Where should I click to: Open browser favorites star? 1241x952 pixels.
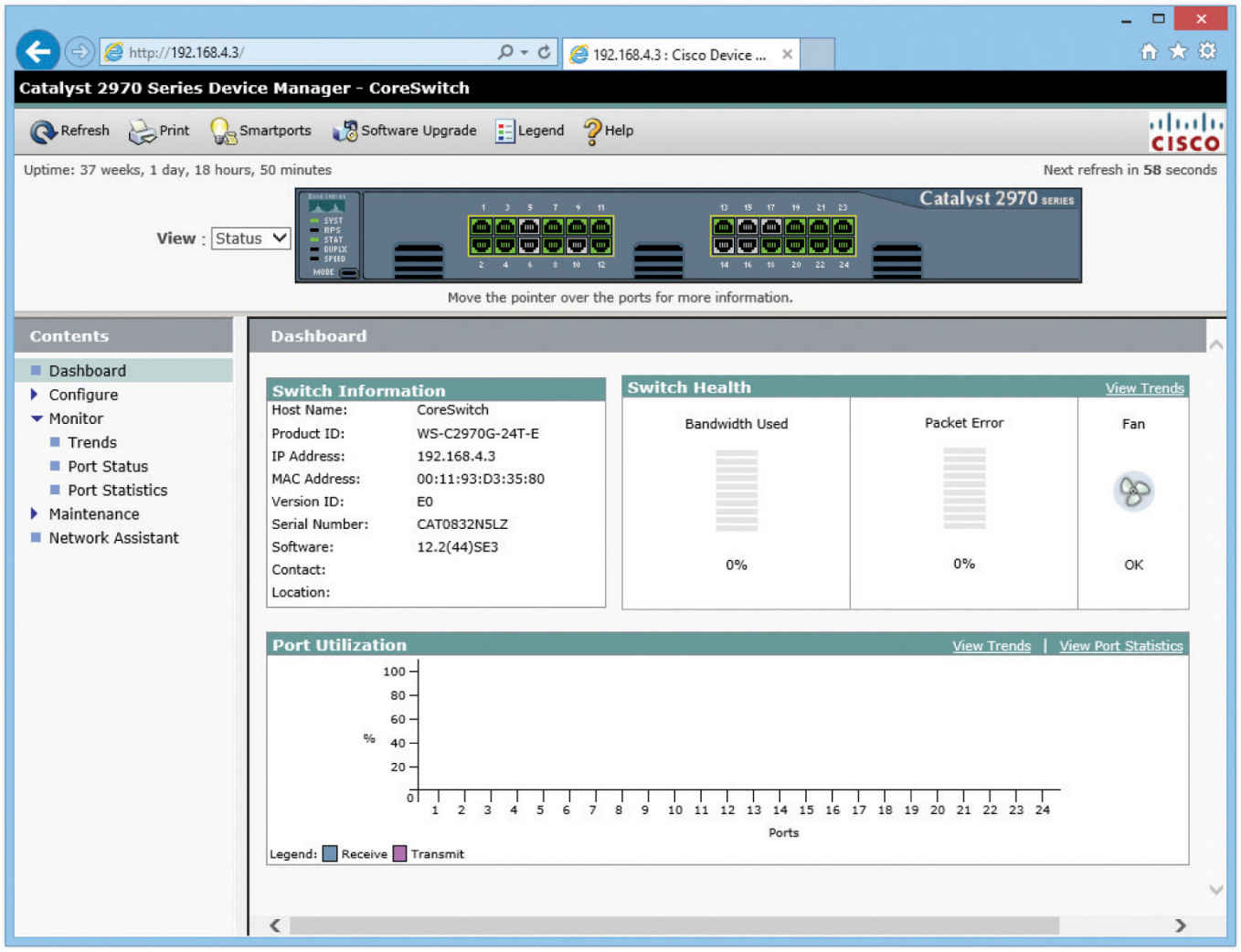click(x=1178, y=51)
